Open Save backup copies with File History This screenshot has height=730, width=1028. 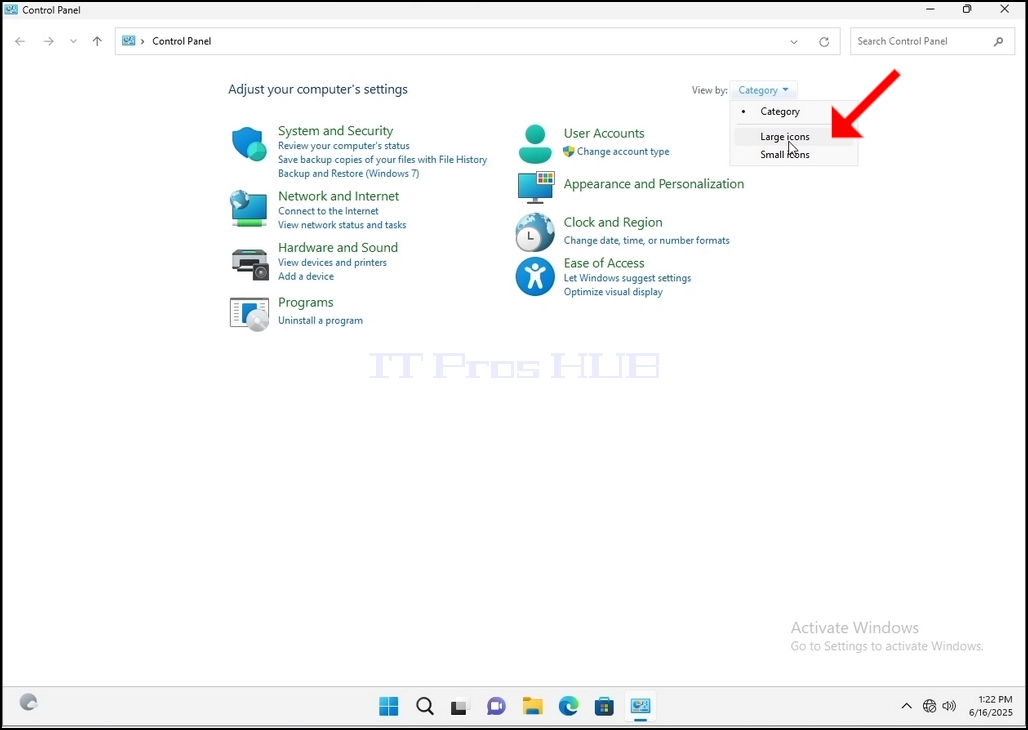(382, 159)
